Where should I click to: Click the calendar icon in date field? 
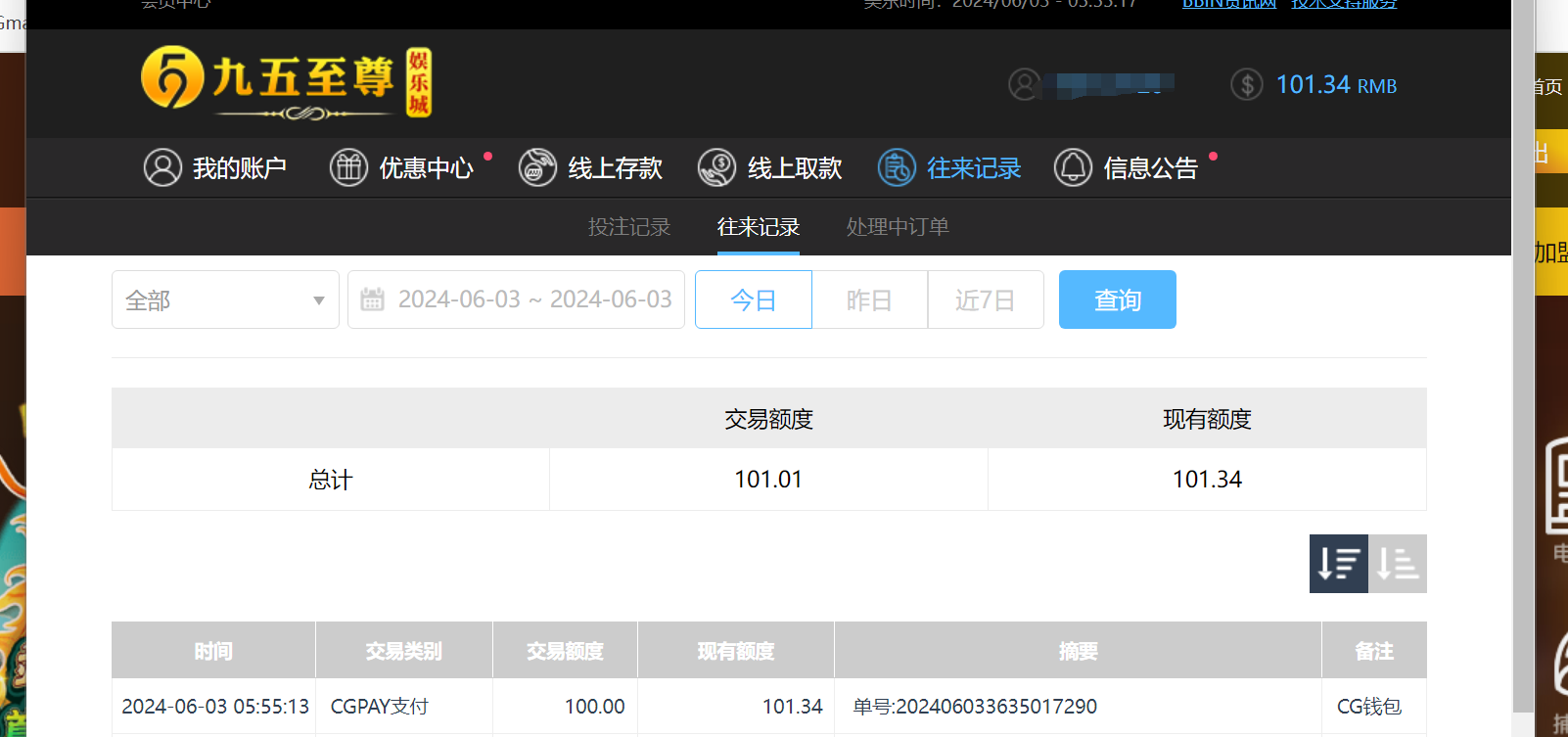[372, 299]
